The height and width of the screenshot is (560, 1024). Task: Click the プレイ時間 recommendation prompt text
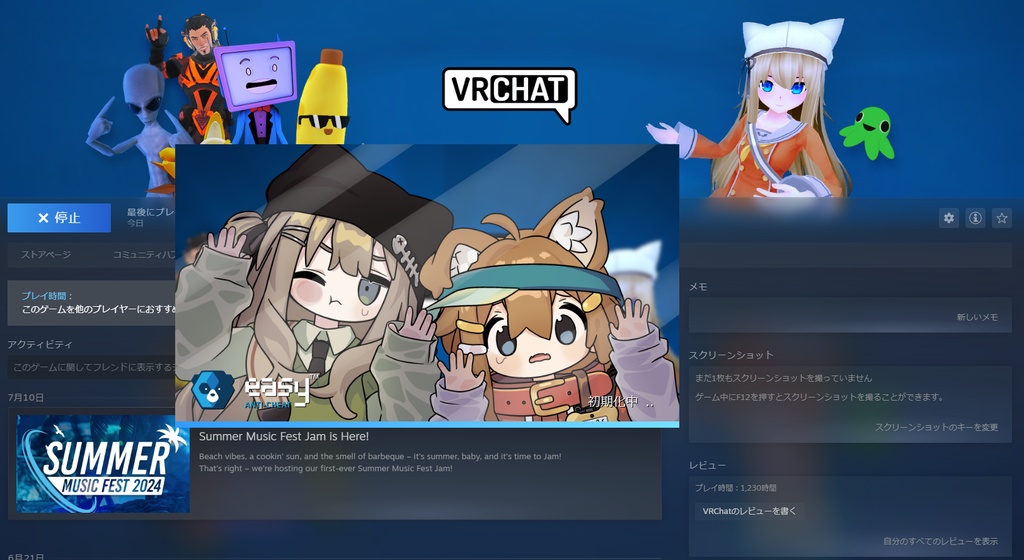[x=98, y=309]
